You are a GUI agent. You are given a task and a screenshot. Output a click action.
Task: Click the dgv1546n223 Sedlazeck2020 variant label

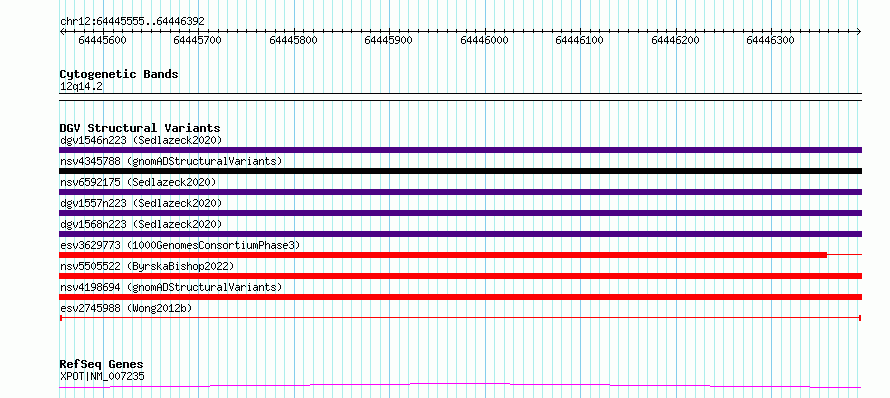[x=141, y=140]
